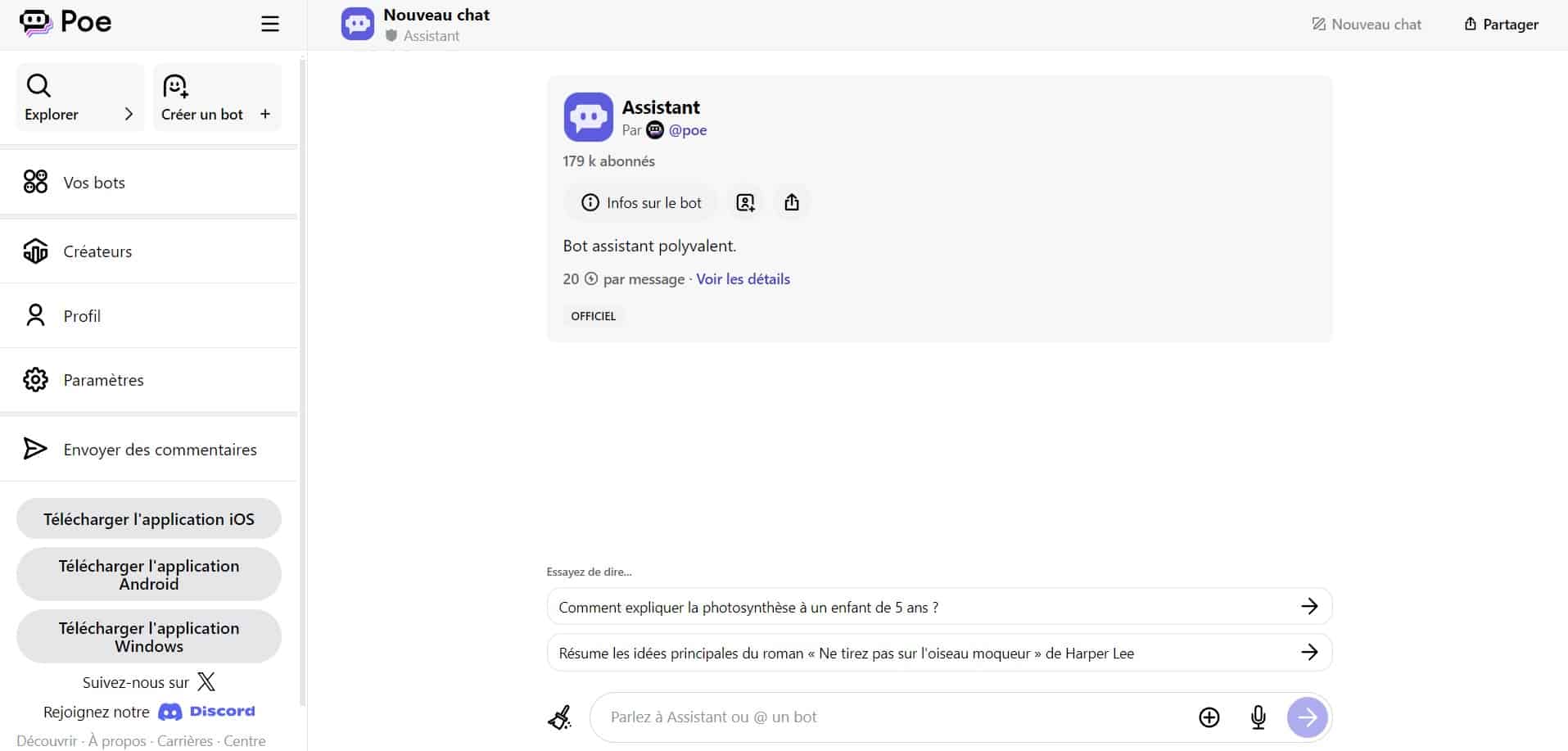Screen dimensions: 1568x751
Task: Click the Partager button at top
Action: click(1501, 25)
